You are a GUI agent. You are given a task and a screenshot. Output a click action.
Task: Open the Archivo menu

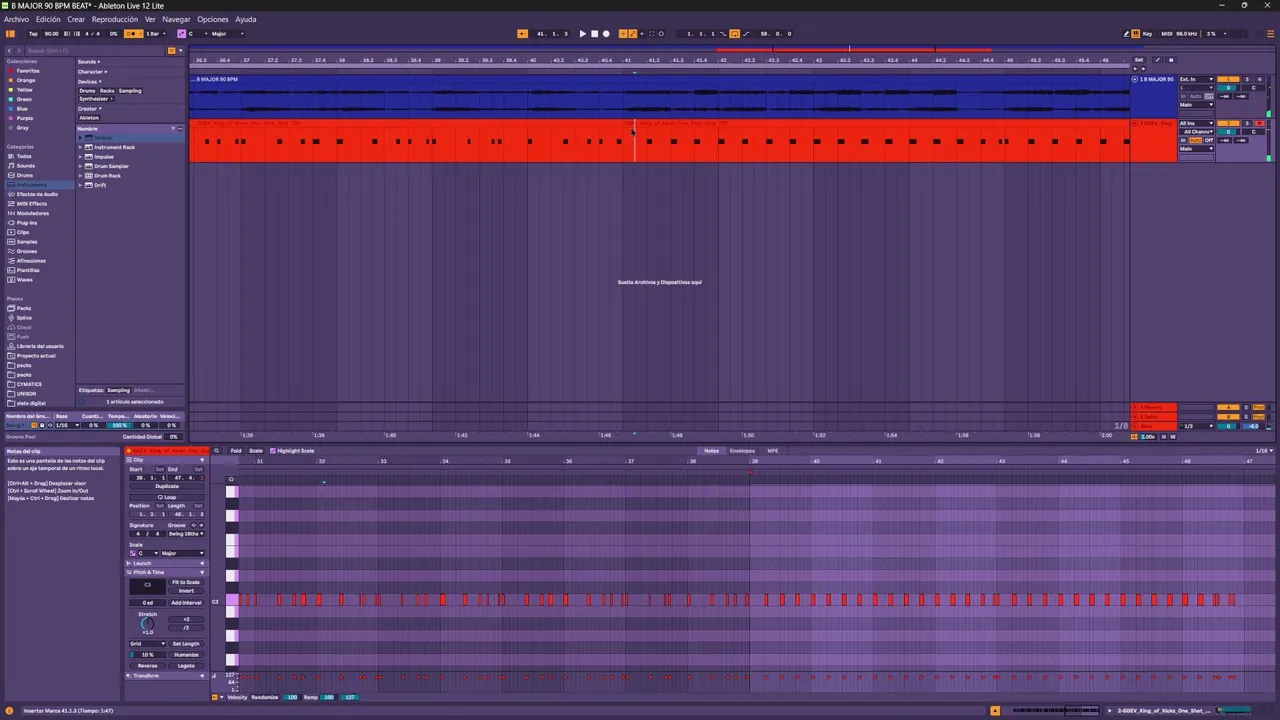16,19
